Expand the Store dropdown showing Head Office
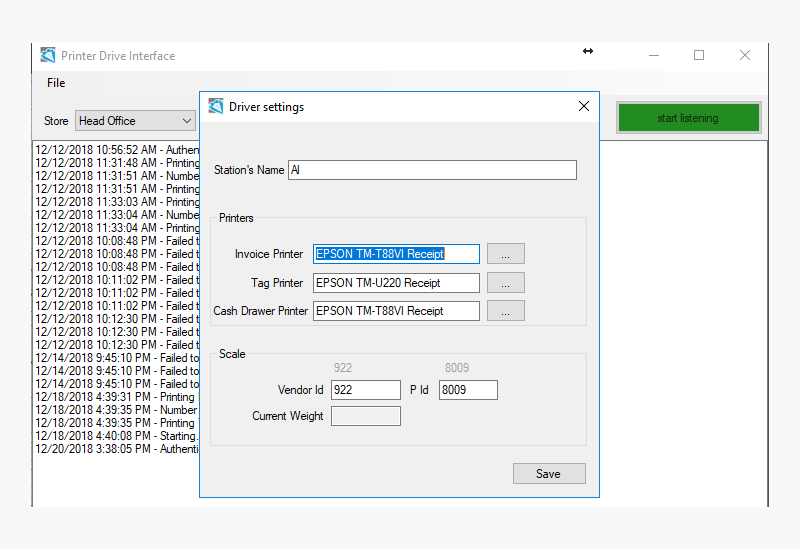 pos(135,121)
